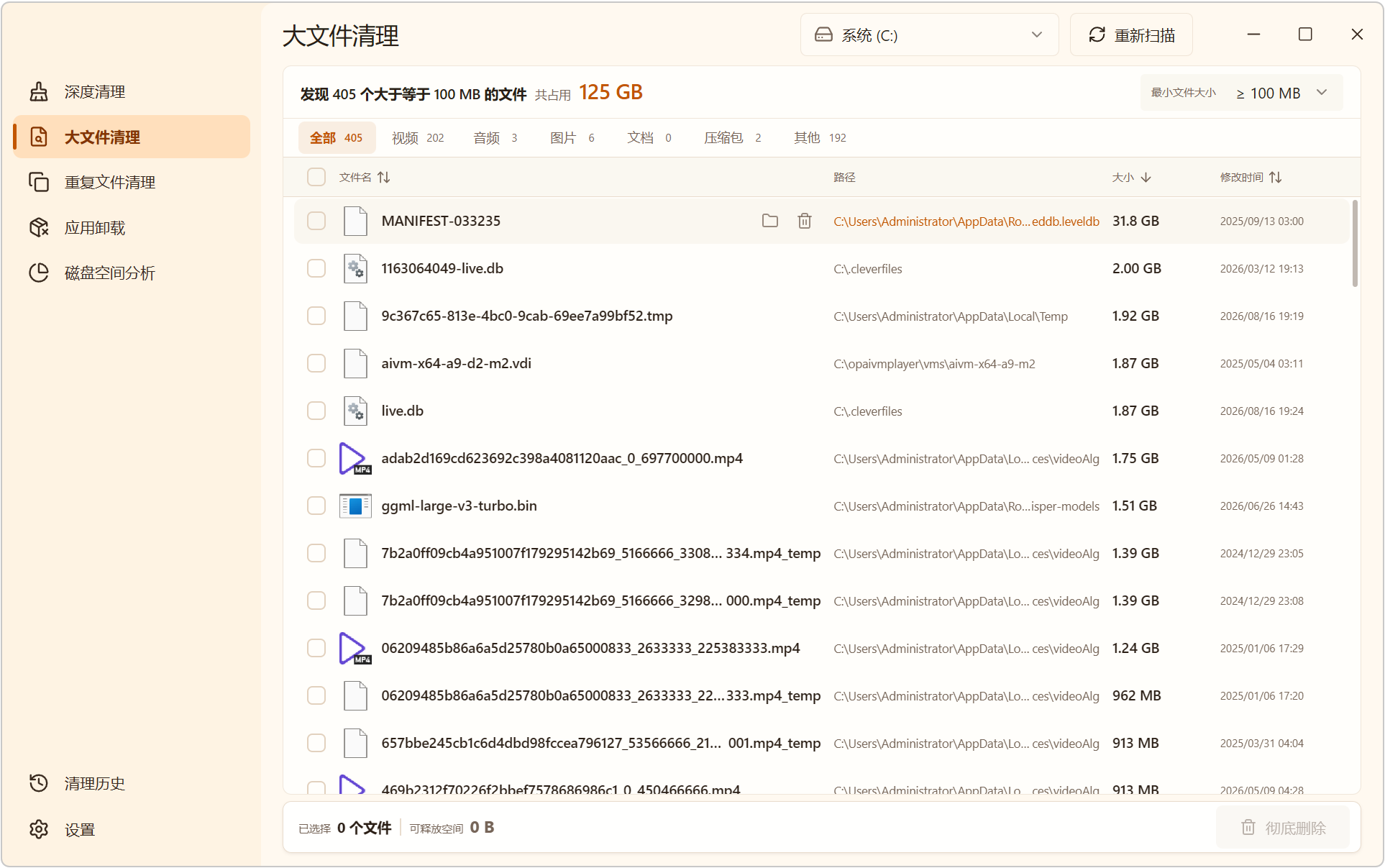Click the 设置 gear icon
This screenshot has width=1385, height=868.
pyautogui.click(x=39, y=829)
